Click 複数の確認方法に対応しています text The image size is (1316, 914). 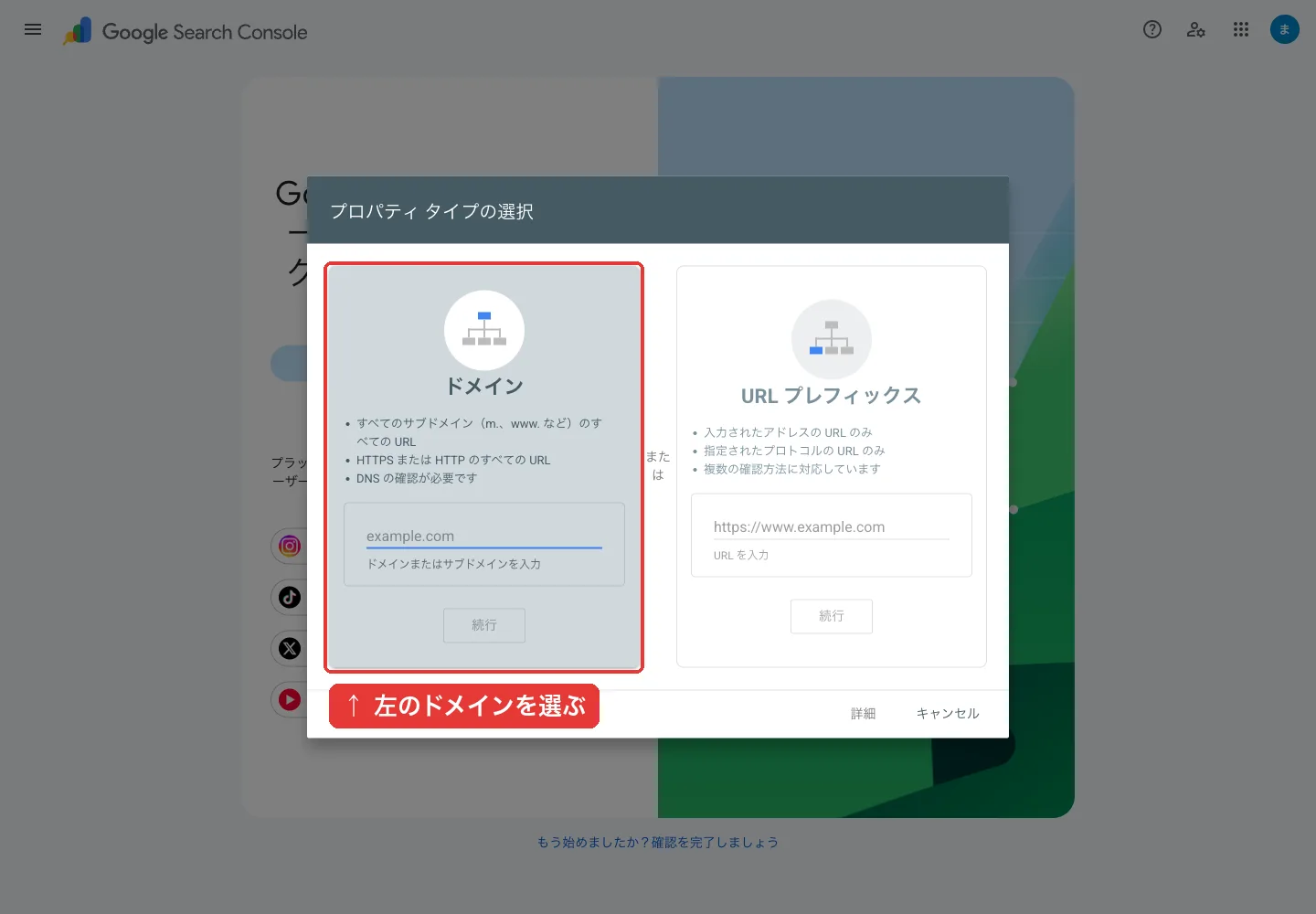[x=792, y=469]
